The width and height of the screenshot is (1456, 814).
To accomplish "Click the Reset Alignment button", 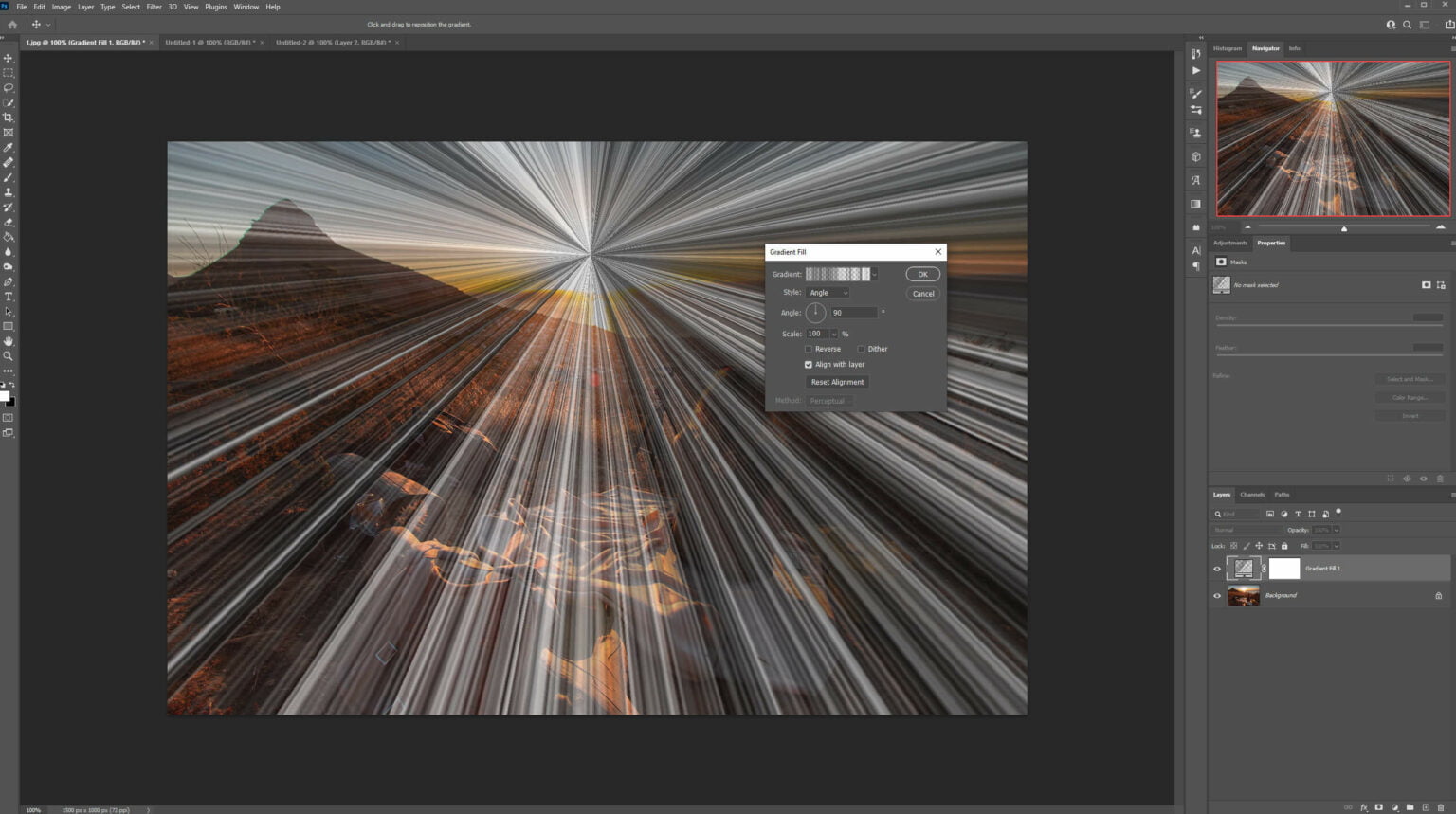I will pos(836,382).
